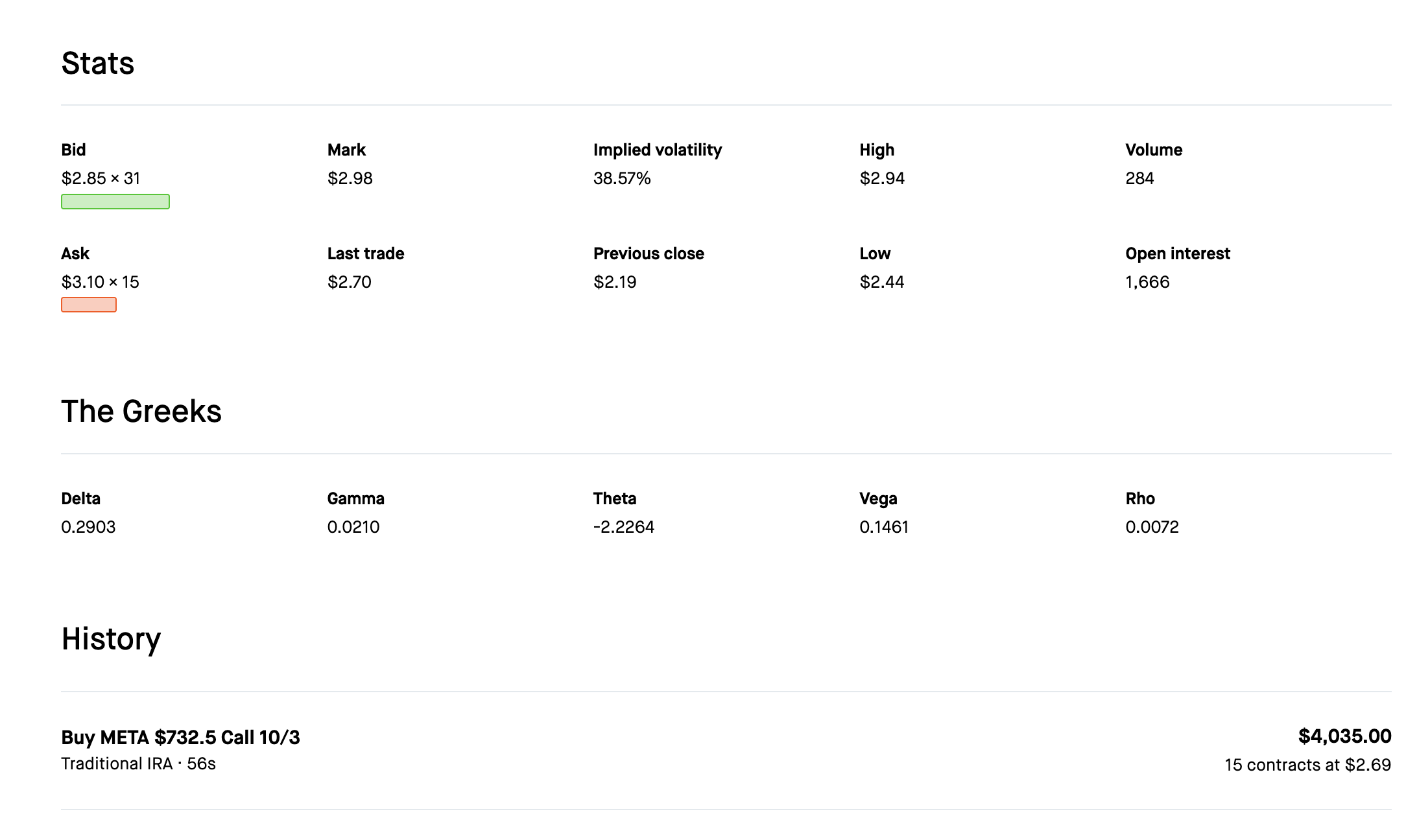
Task: Open the Buy META $732.5 Call history entry
Action: tap(180, 738)
